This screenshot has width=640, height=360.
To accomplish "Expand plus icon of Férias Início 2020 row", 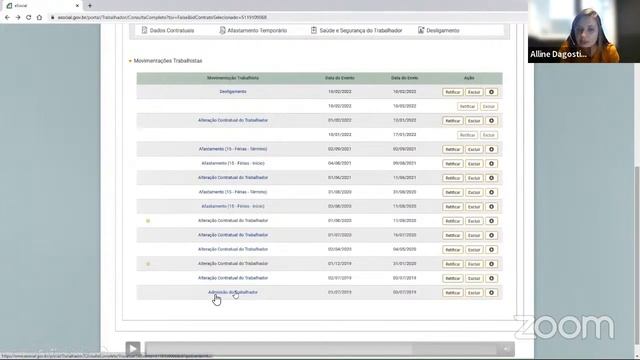I will point(491,207).
